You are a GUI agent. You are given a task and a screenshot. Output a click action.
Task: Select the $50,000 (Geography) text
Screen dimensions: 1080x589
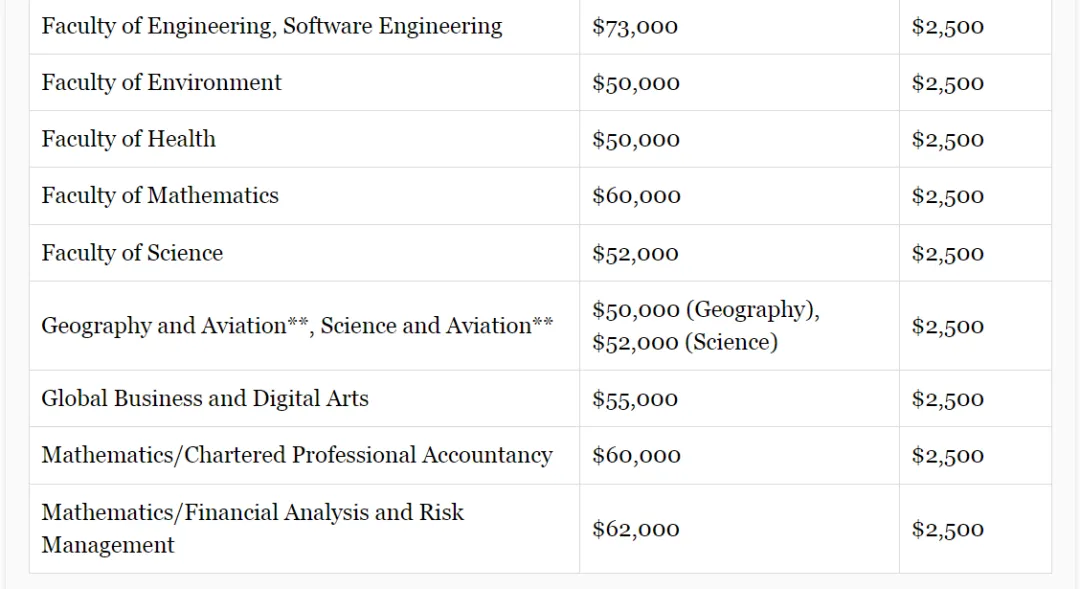pos(706,310)
